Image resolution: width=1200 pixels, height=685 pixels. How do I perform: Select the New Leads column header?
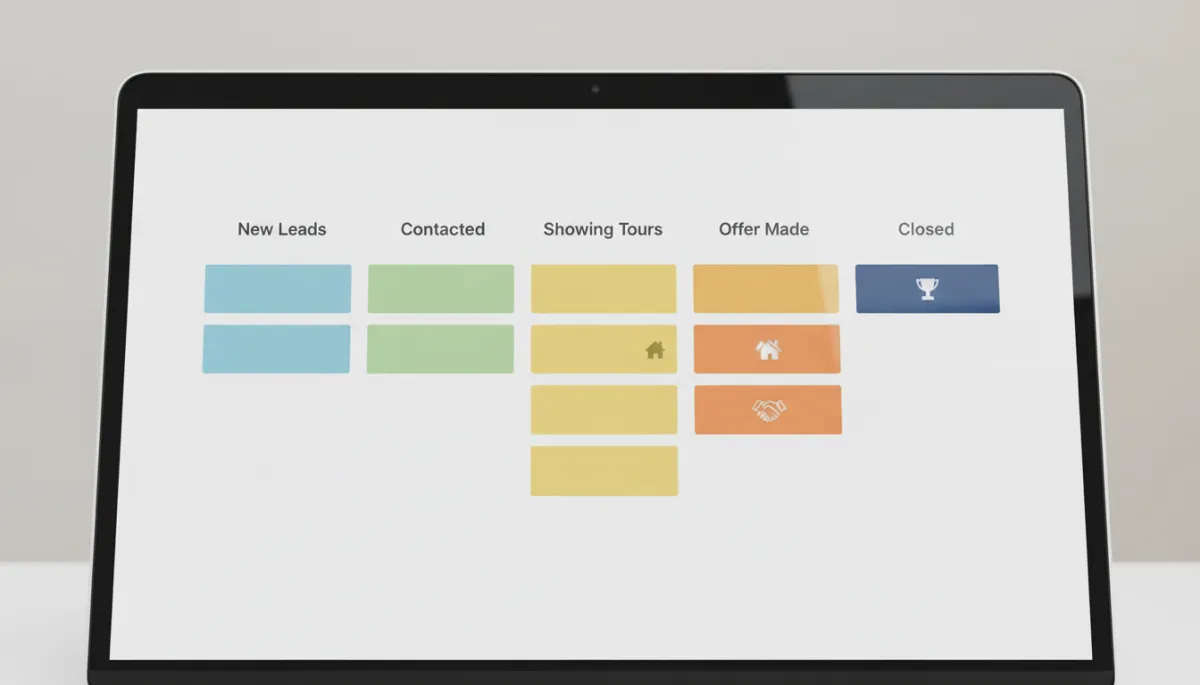[282, 229]
